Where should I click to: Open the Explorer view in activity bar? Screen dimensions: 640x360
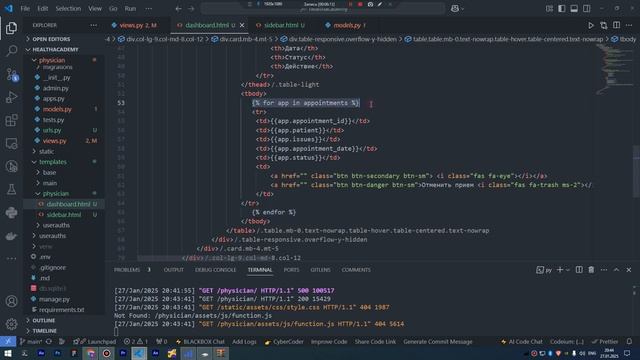tap(11, 28)
